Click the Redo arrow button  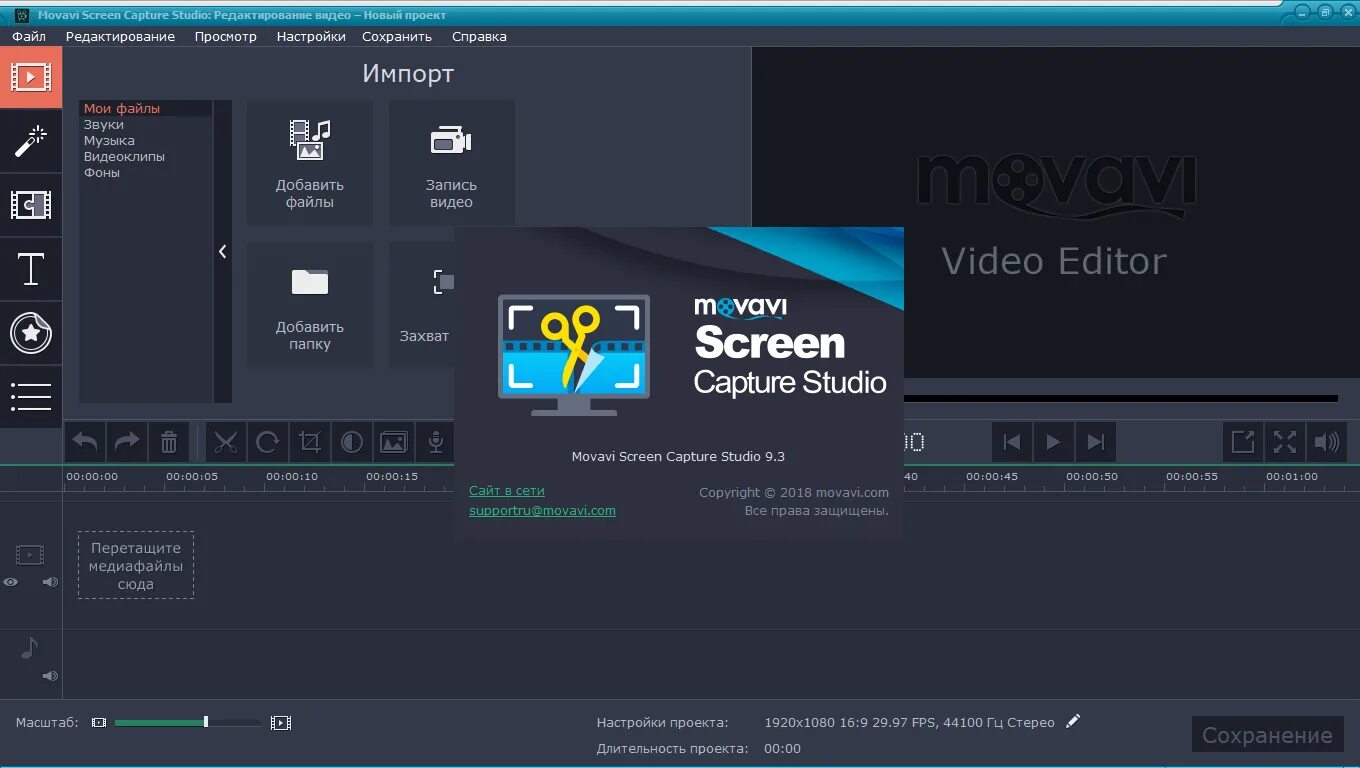tap(127, 442)
